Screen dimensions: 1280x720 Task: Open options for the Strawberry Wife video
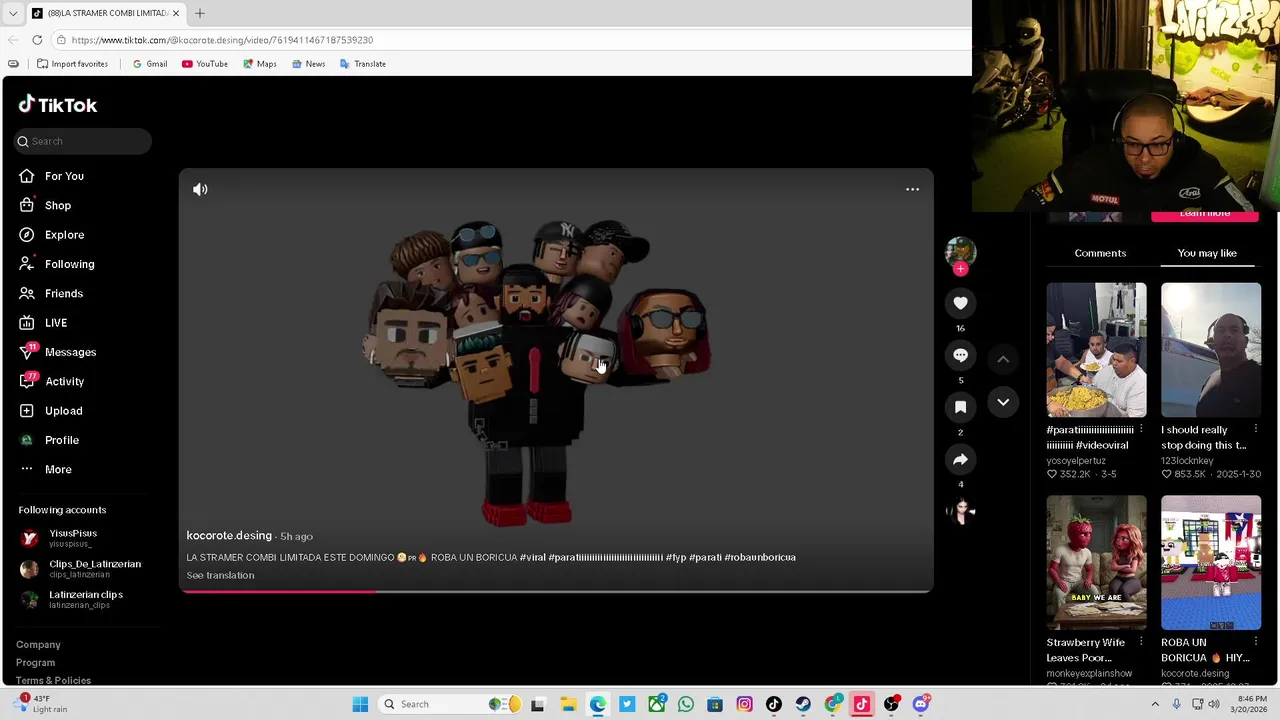[1141, 642]
